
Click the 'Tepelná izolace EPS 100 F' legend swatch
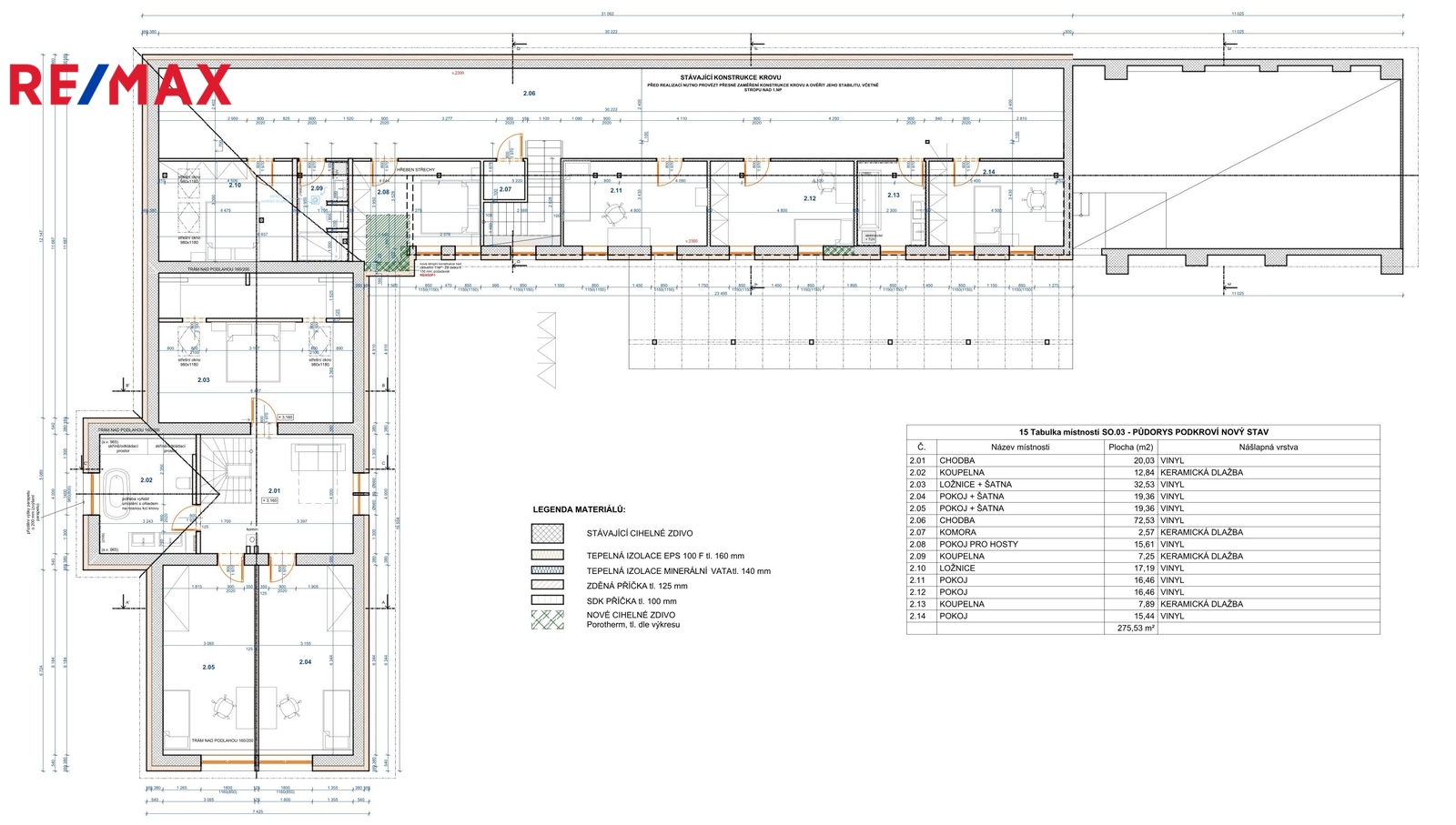pyautogui.click(x=547, y=555)
